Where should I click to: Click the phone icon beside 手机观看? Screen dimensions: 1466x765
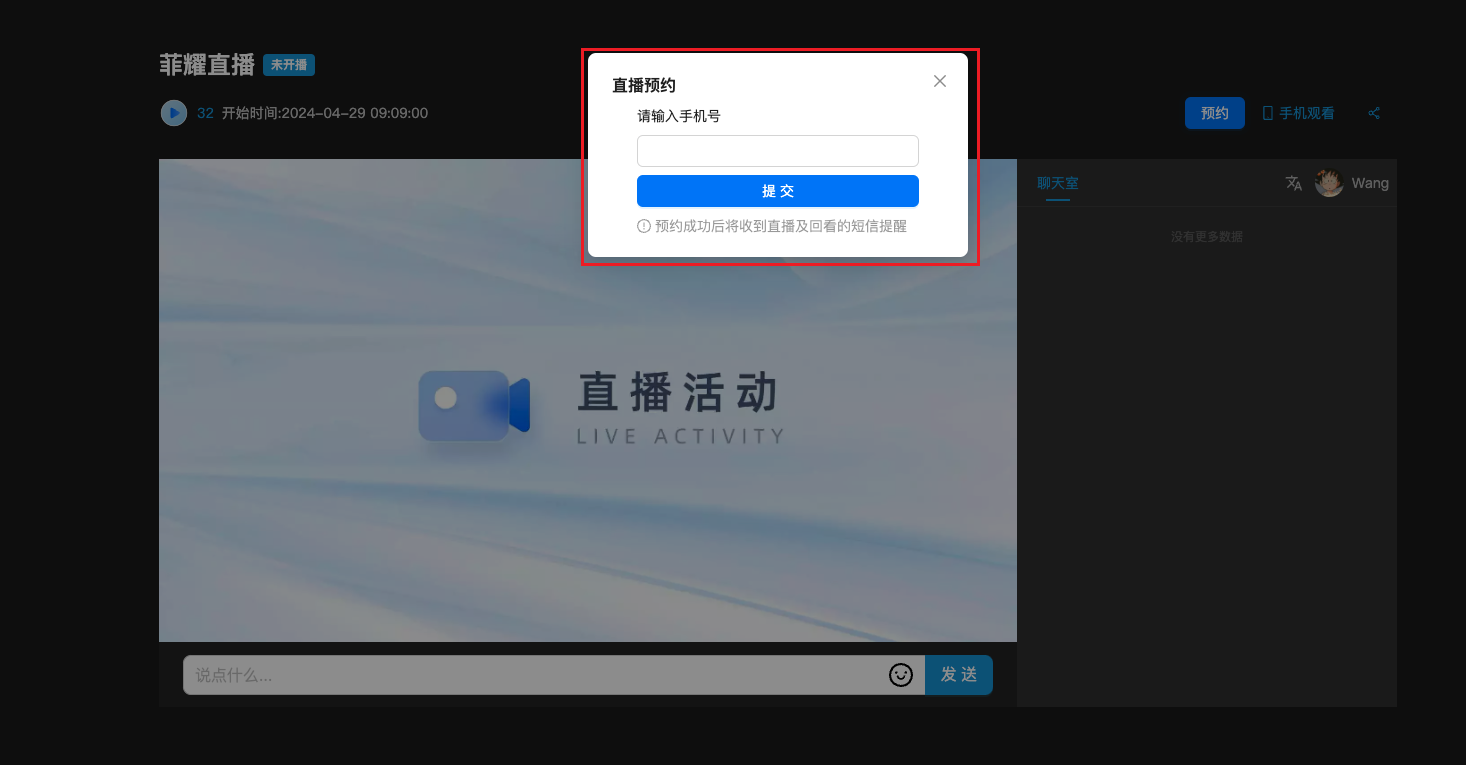point(1268,113)
